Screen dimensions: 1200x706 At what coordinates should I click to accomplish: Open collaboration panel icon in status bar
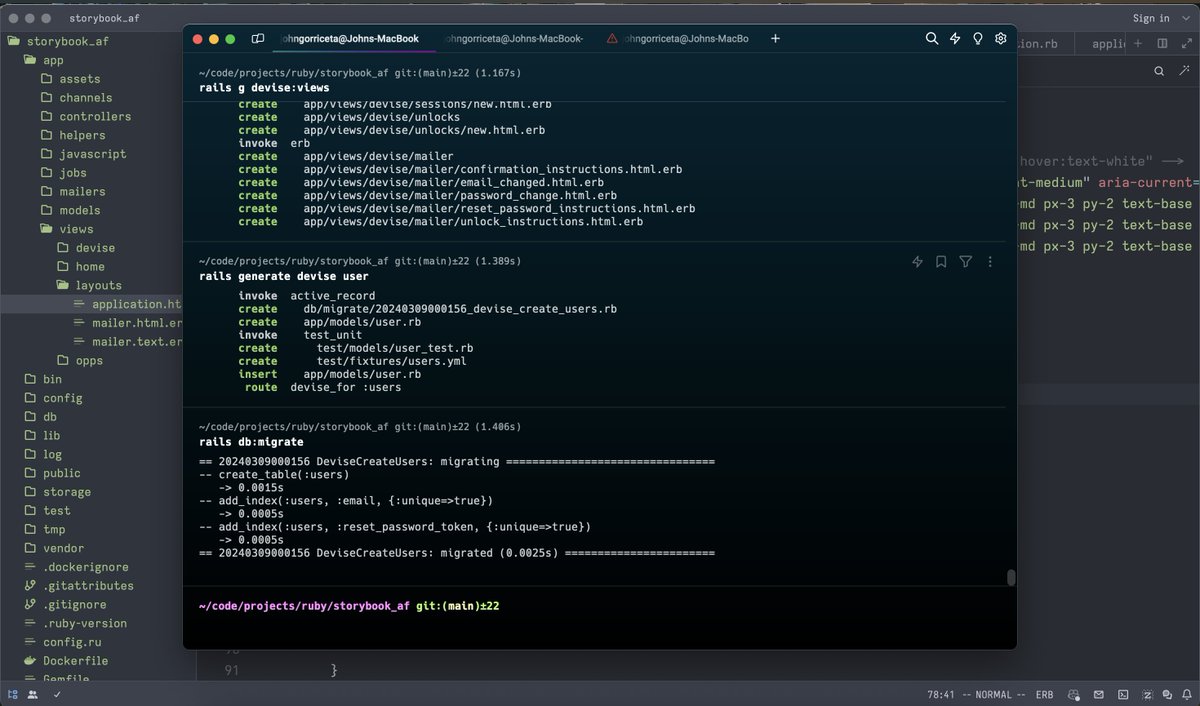tap(34, 694)
